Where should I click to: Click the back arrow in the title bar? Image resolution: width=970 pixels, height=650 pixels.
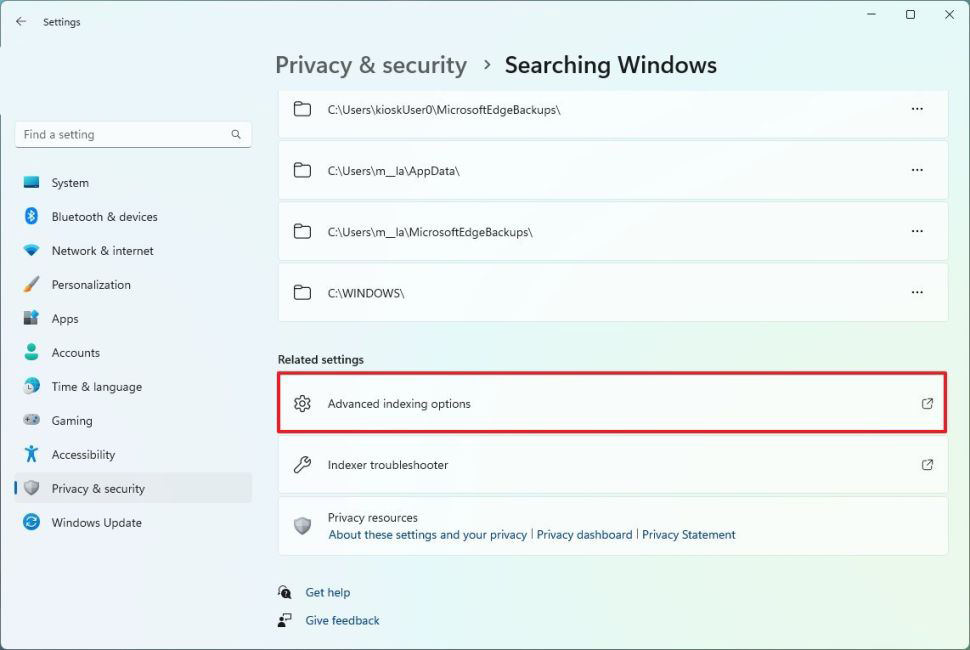[21, 21]
